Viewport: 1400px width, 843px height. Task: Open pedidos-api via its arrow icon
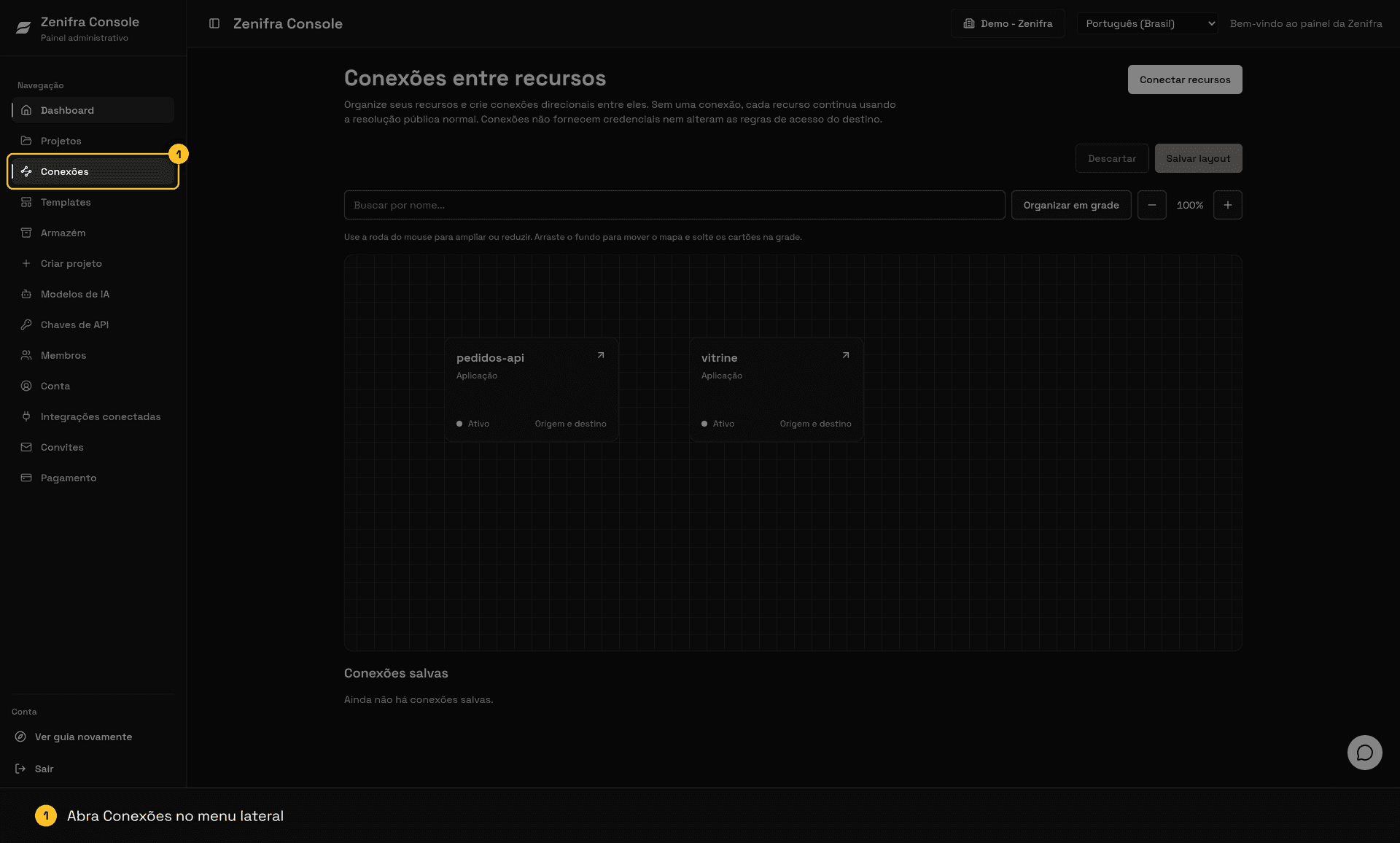(601, 355)
